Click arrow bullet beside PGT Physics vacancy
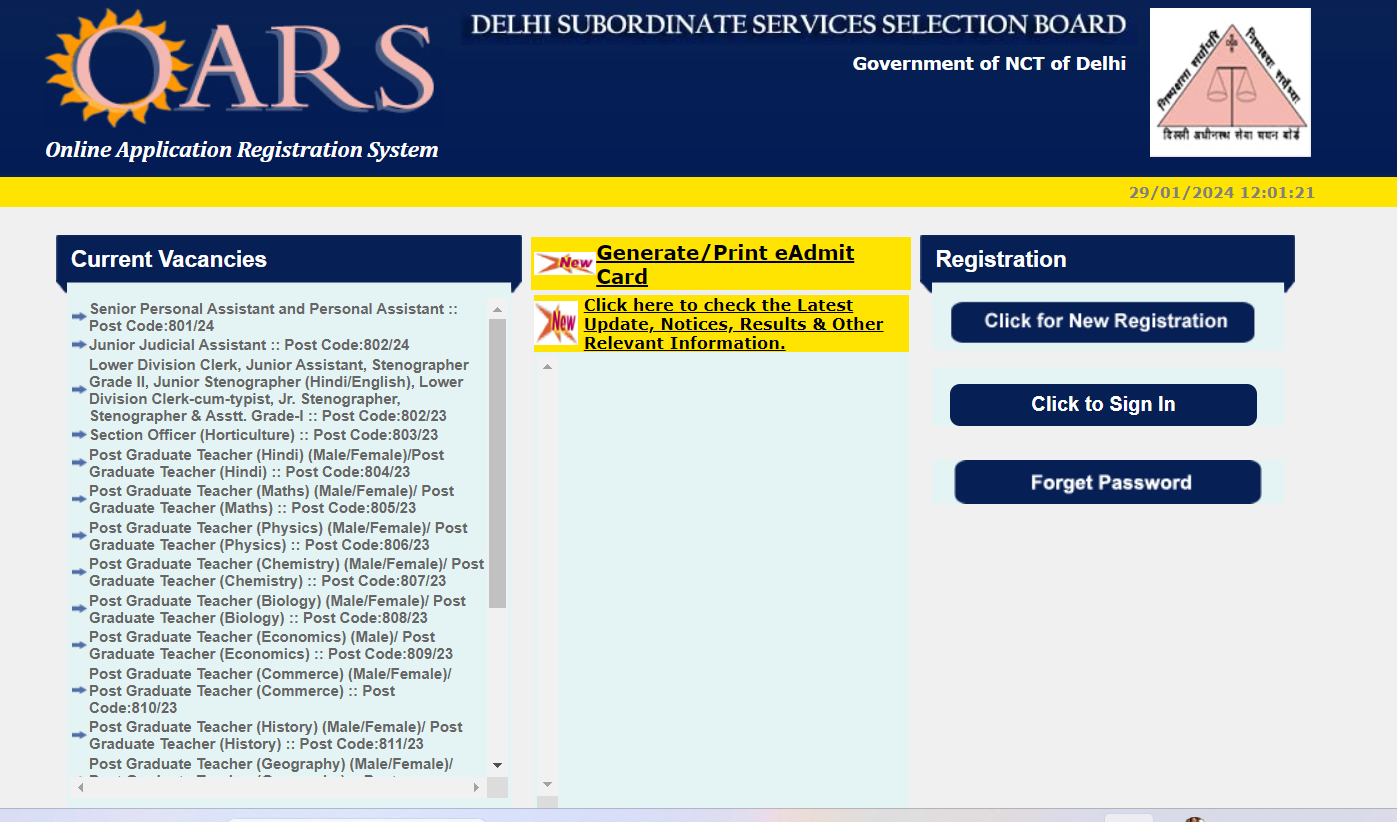This screenshot has width=1397, height=822. point(79,536)
